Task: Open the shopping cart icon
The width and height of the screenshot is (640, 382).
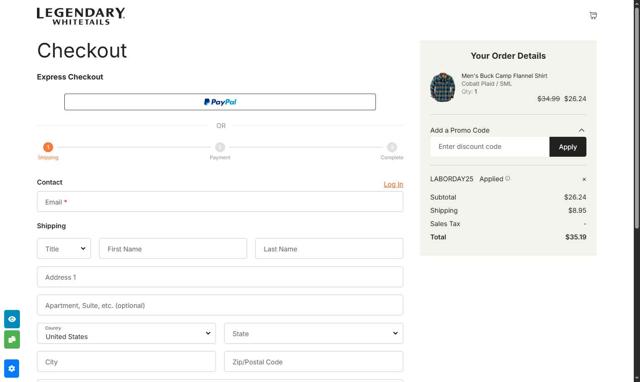Action: [593, 16]
